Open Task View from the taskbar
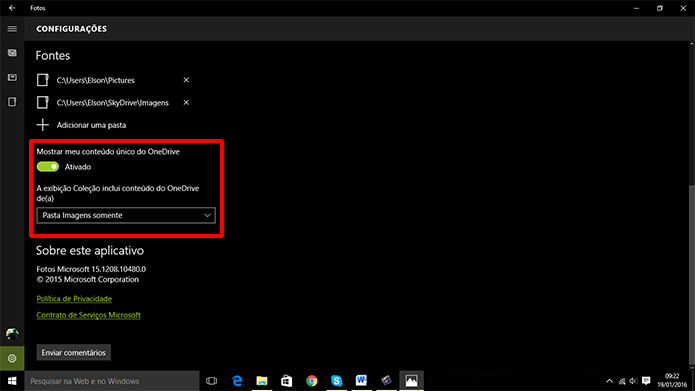 pyautogui.click(x=212, y=381)
